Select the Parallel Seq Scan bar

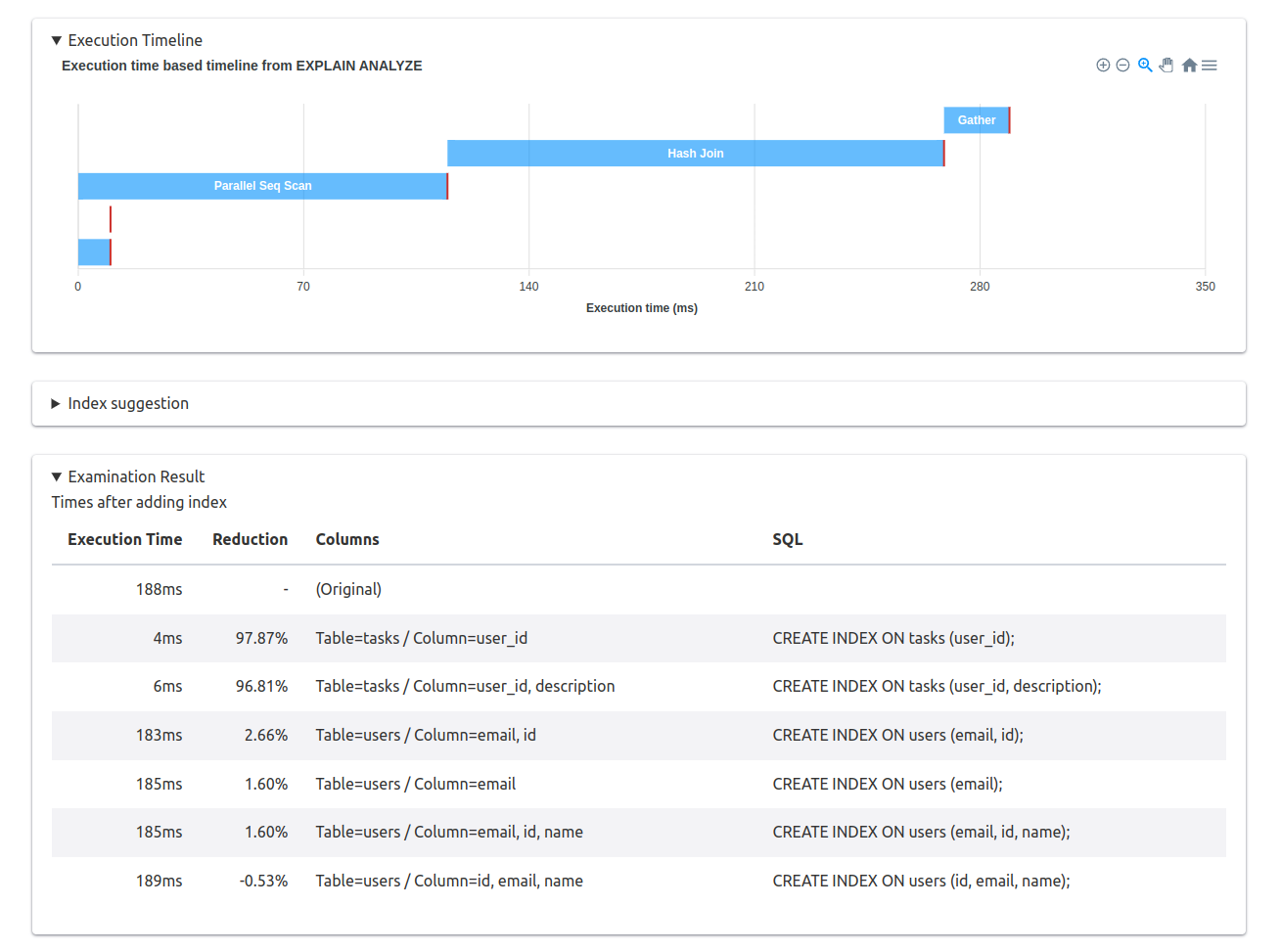coord(263,186)
